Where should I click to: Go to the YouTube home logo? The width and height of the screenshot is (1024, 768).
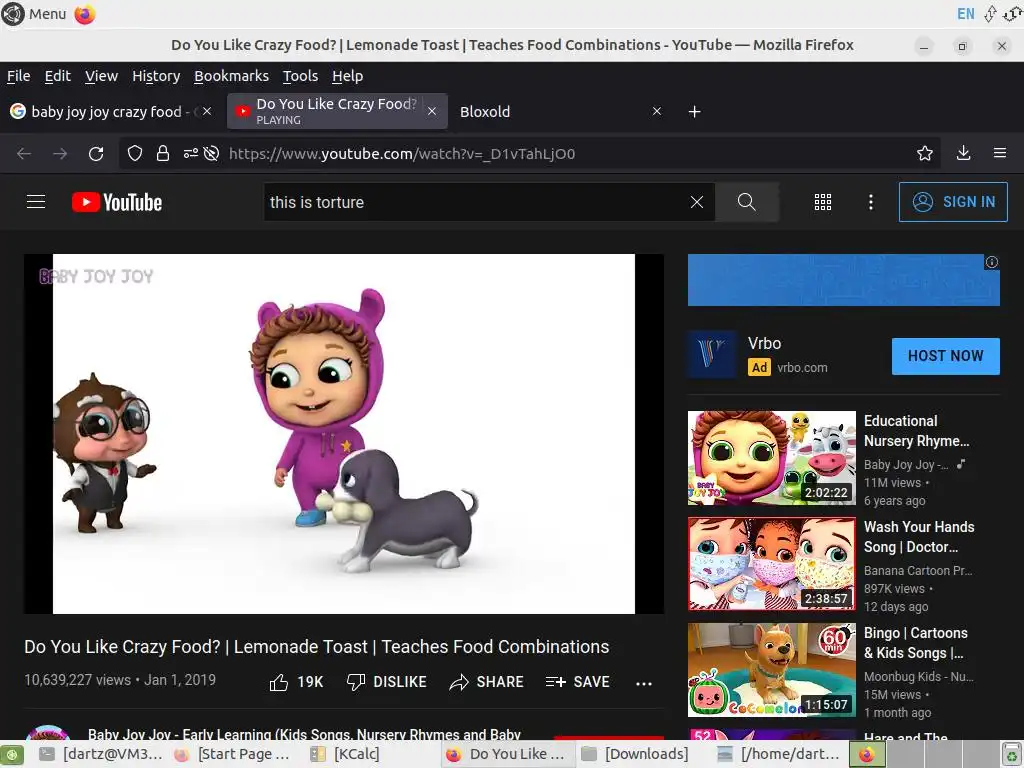pyautogui.click(x=117, y=202)
